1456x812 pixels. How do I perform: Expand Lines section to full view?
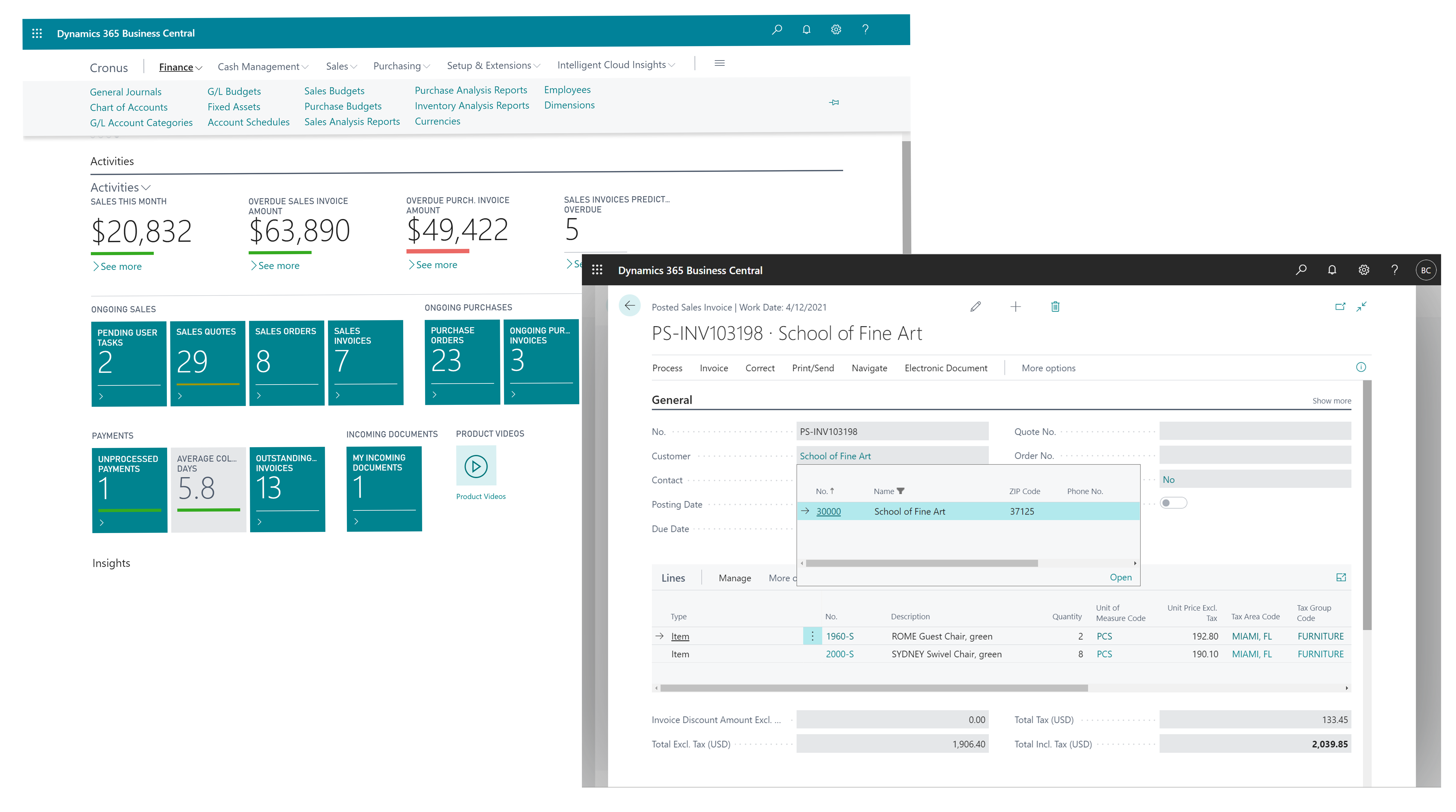1341,577
